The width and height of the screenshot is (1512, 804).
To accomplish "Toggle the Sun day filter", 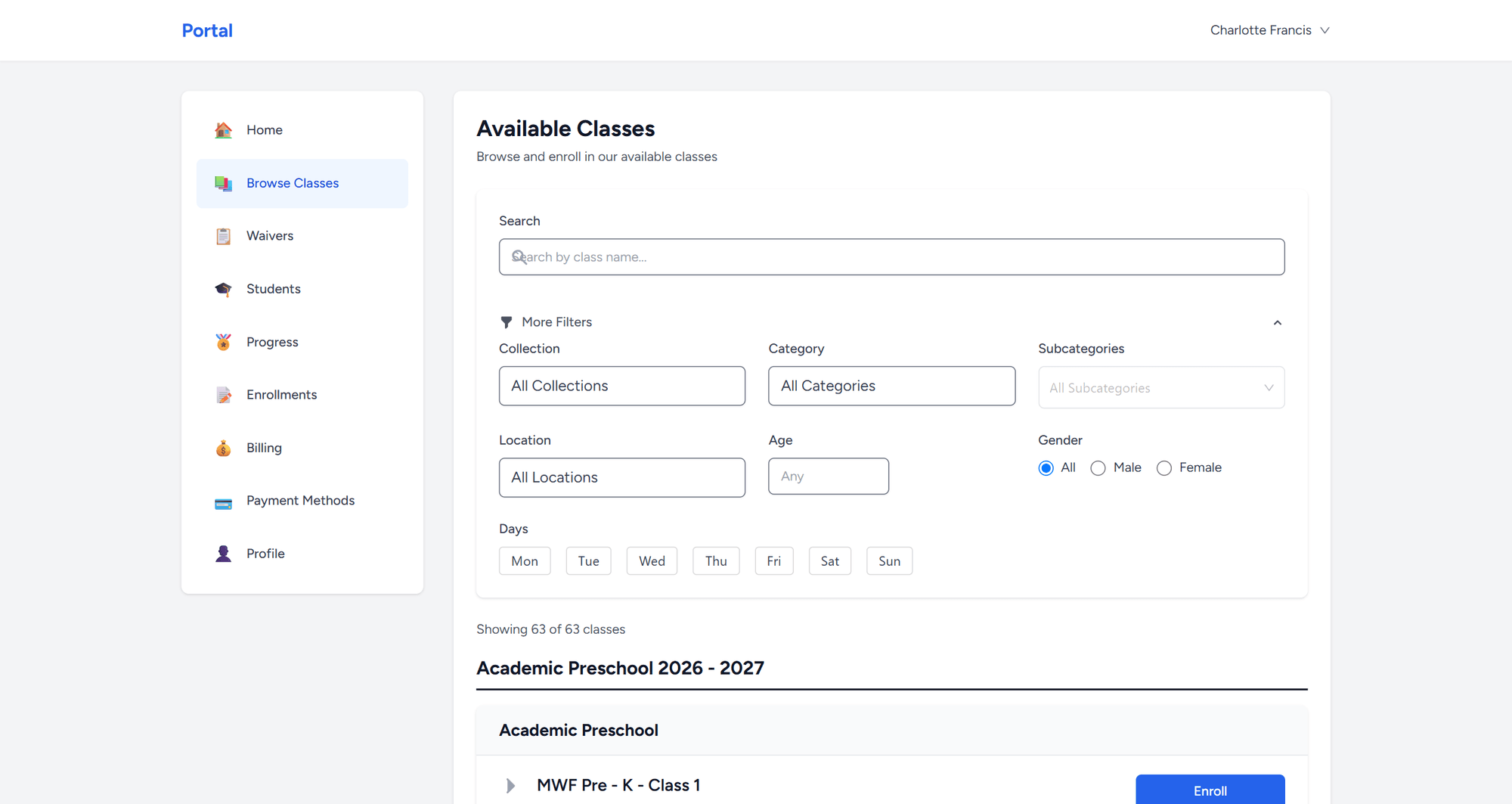I will pyautogui.click(x=889, y=561).
